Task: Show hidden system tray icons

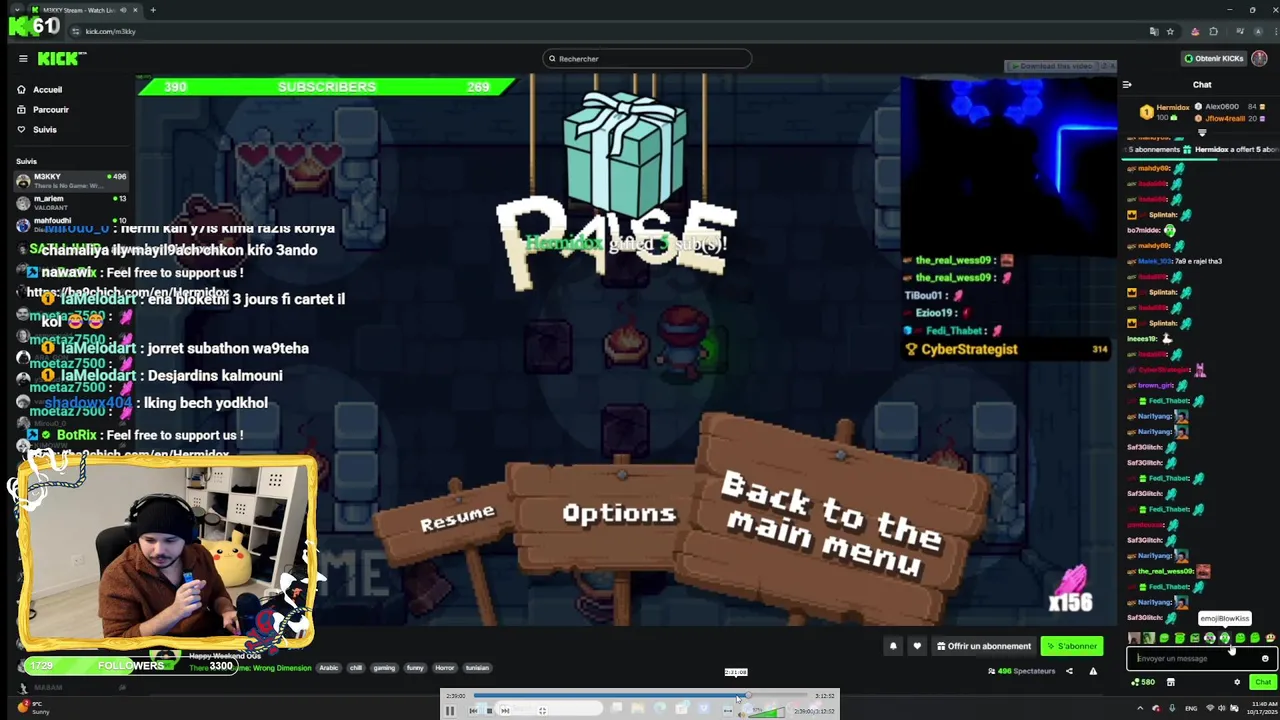Action: point(1140,708)
